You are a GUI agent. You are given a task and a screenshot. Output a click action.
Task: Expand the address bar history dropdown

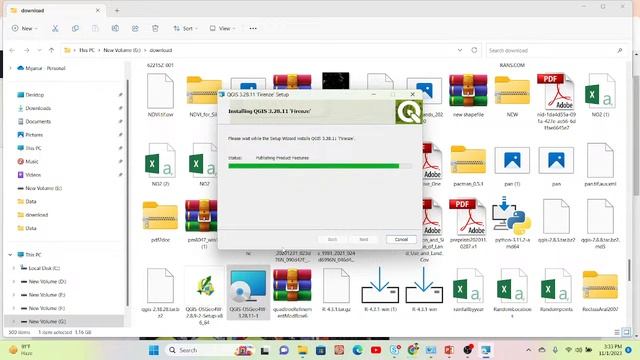[460, 50]
